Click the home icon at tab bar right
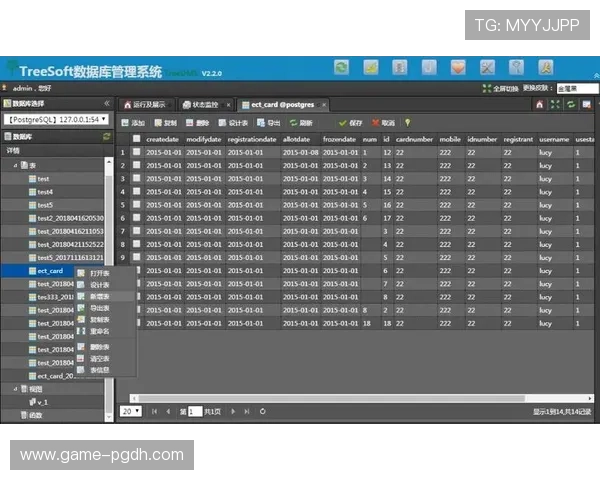Image resolution: width=600 pixels, height=480 pixels. 540,104
